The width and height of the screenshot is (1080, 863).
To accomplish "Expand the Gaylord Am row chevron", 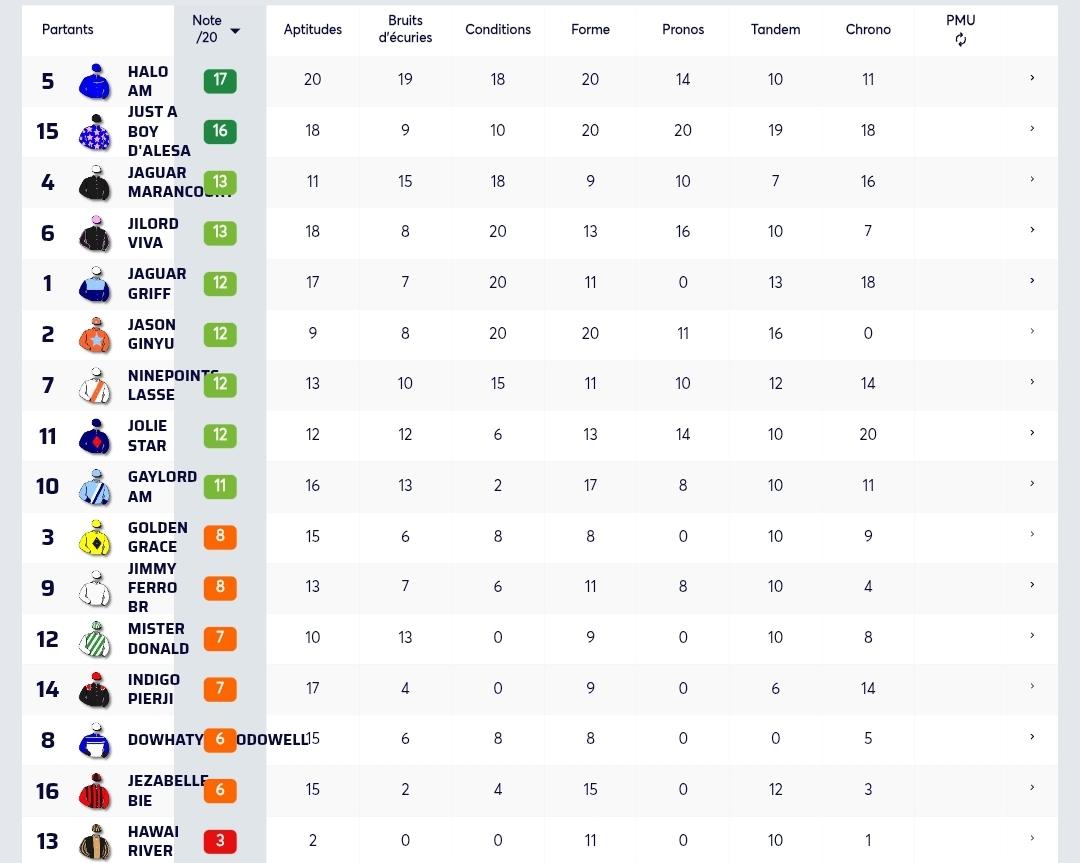I will coord(1032,484).
